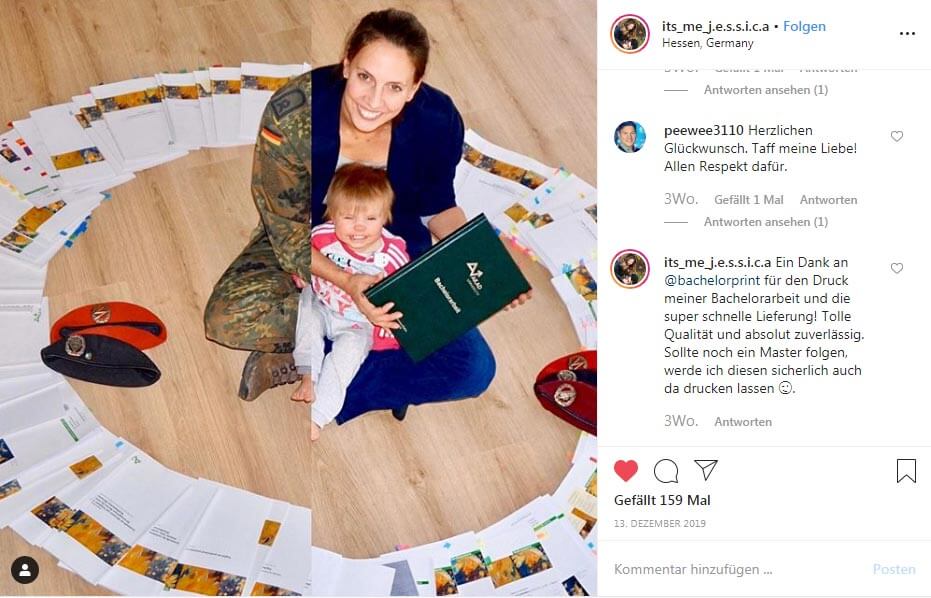
Task: Reply to peewee3110 via Antworten
Action: point(828,200)
